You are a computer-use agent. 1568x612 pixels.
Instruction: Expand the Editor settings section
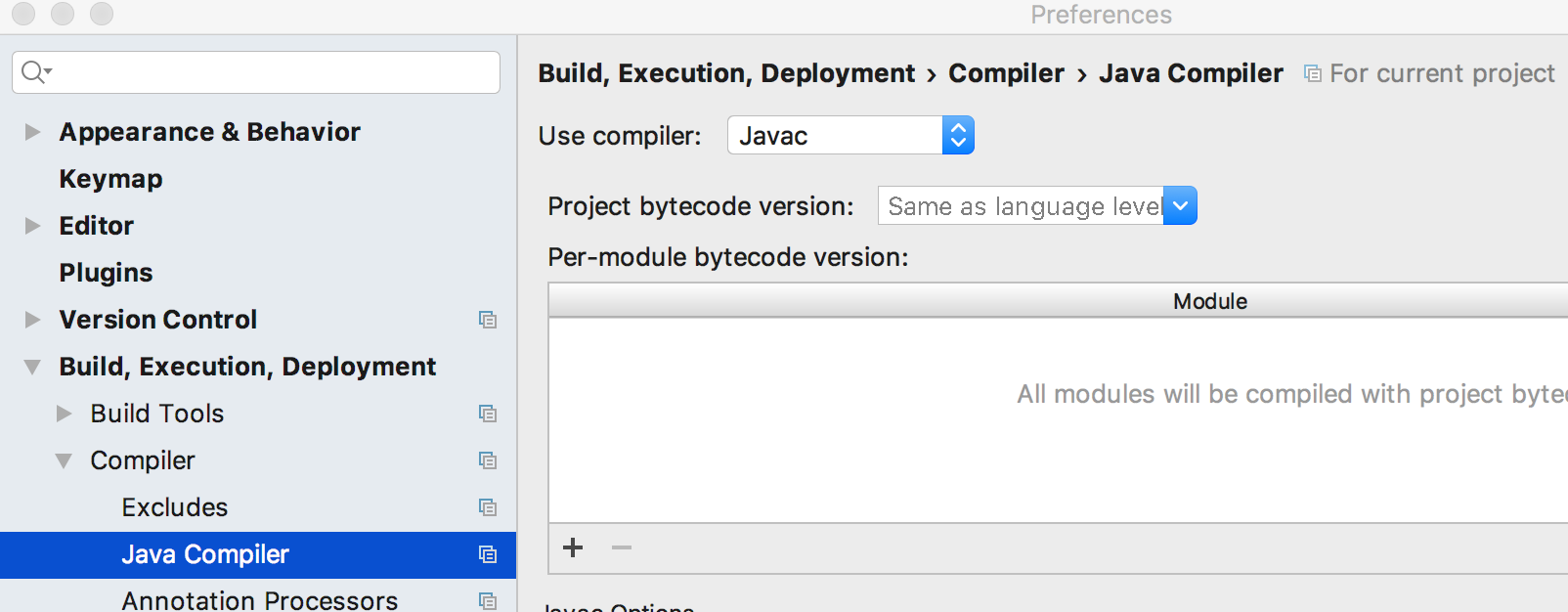tap(32, 226)
